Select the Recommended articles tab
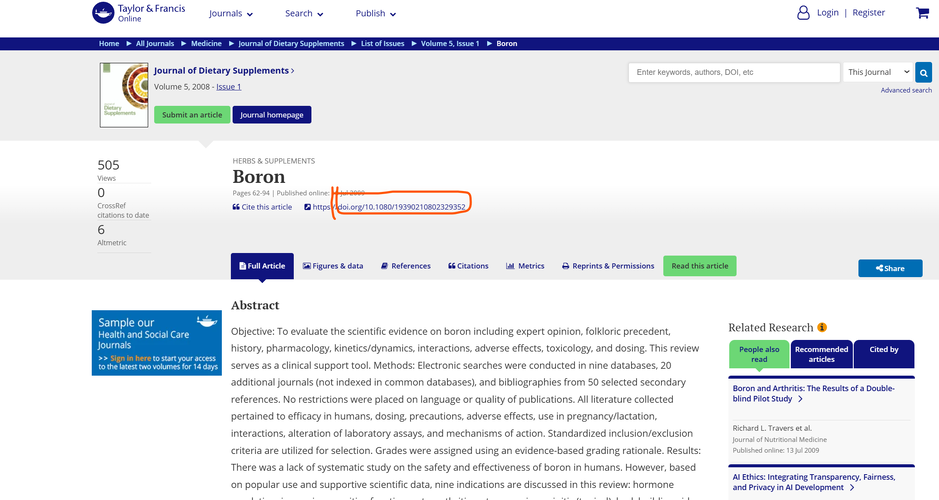939x500 pixels. pos(822,354)
